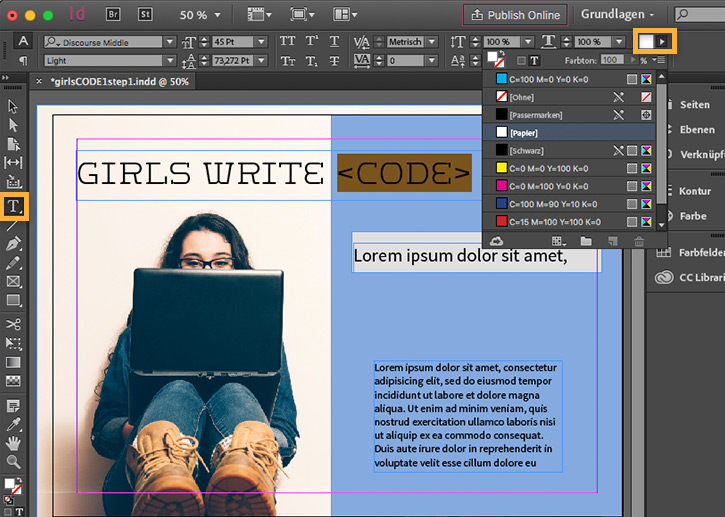Toggle text formatting affects text (T) button
Viewport: 725px width, 517px height.
[x=536, y=61]
